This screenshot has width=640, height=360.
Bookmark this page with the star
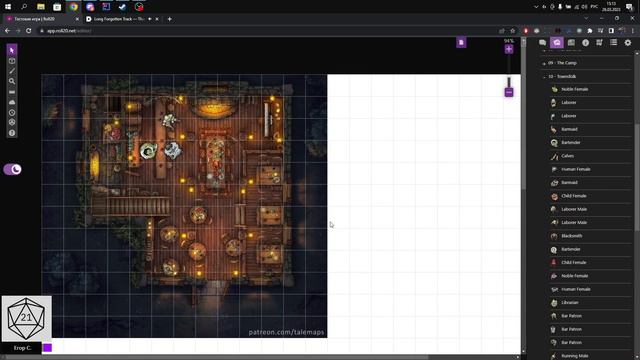click(513, 31)
